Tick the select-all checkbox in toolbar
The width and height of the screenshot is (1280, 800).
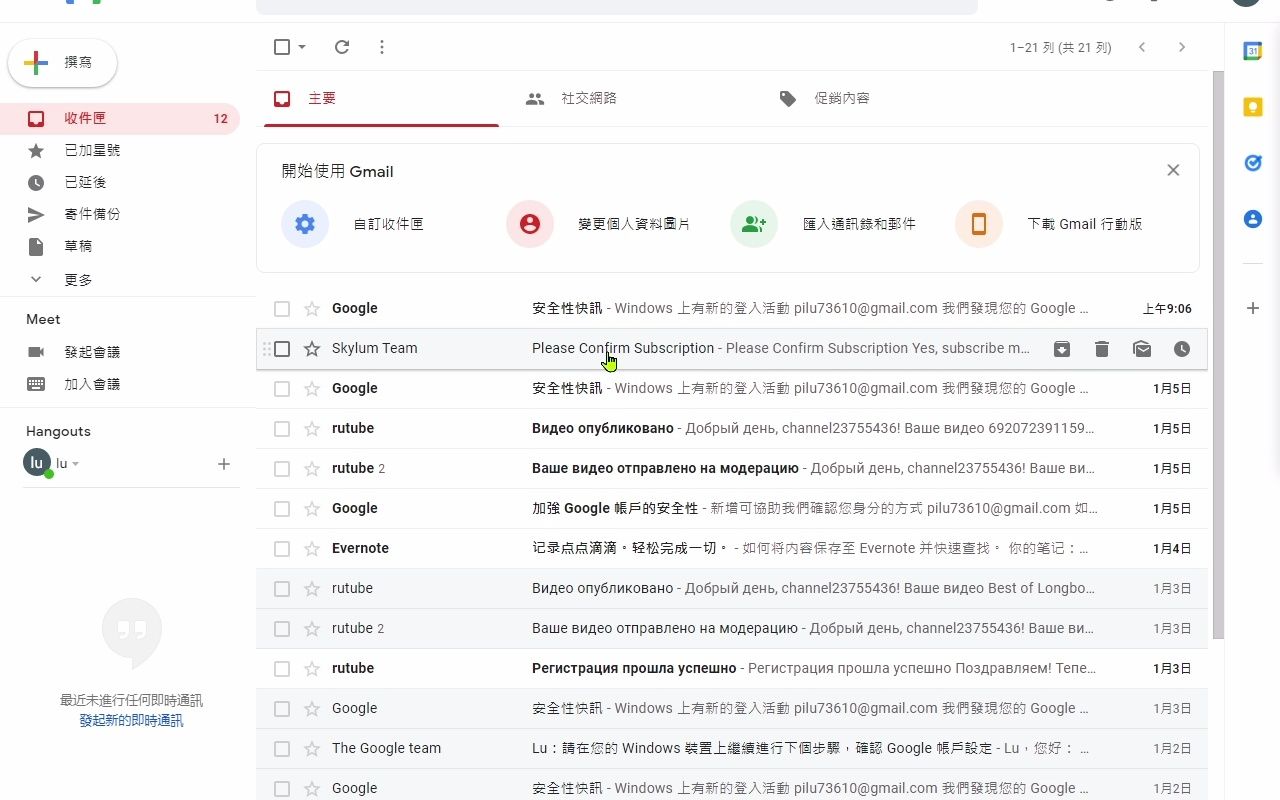[282, 47]
